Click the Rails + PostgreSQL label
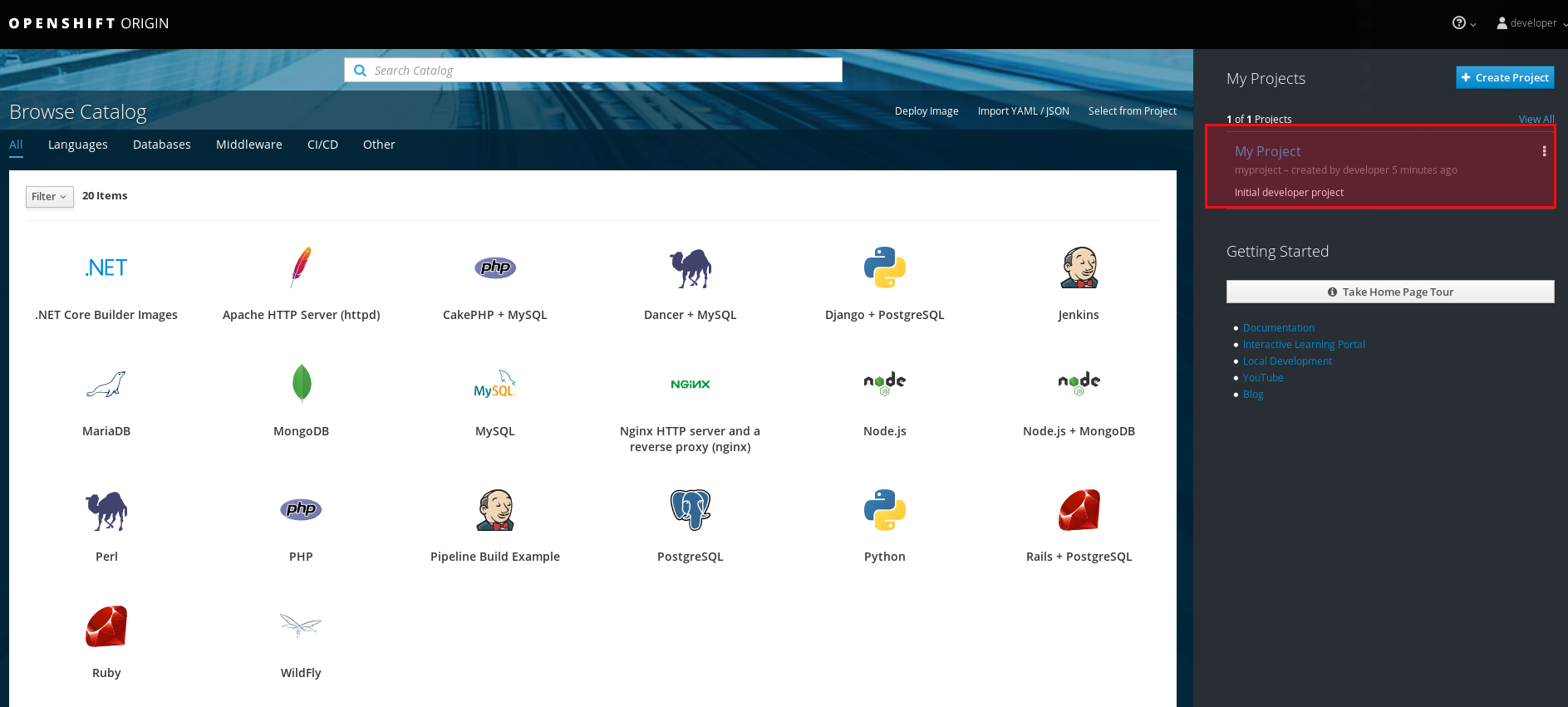 point(1079,557)
